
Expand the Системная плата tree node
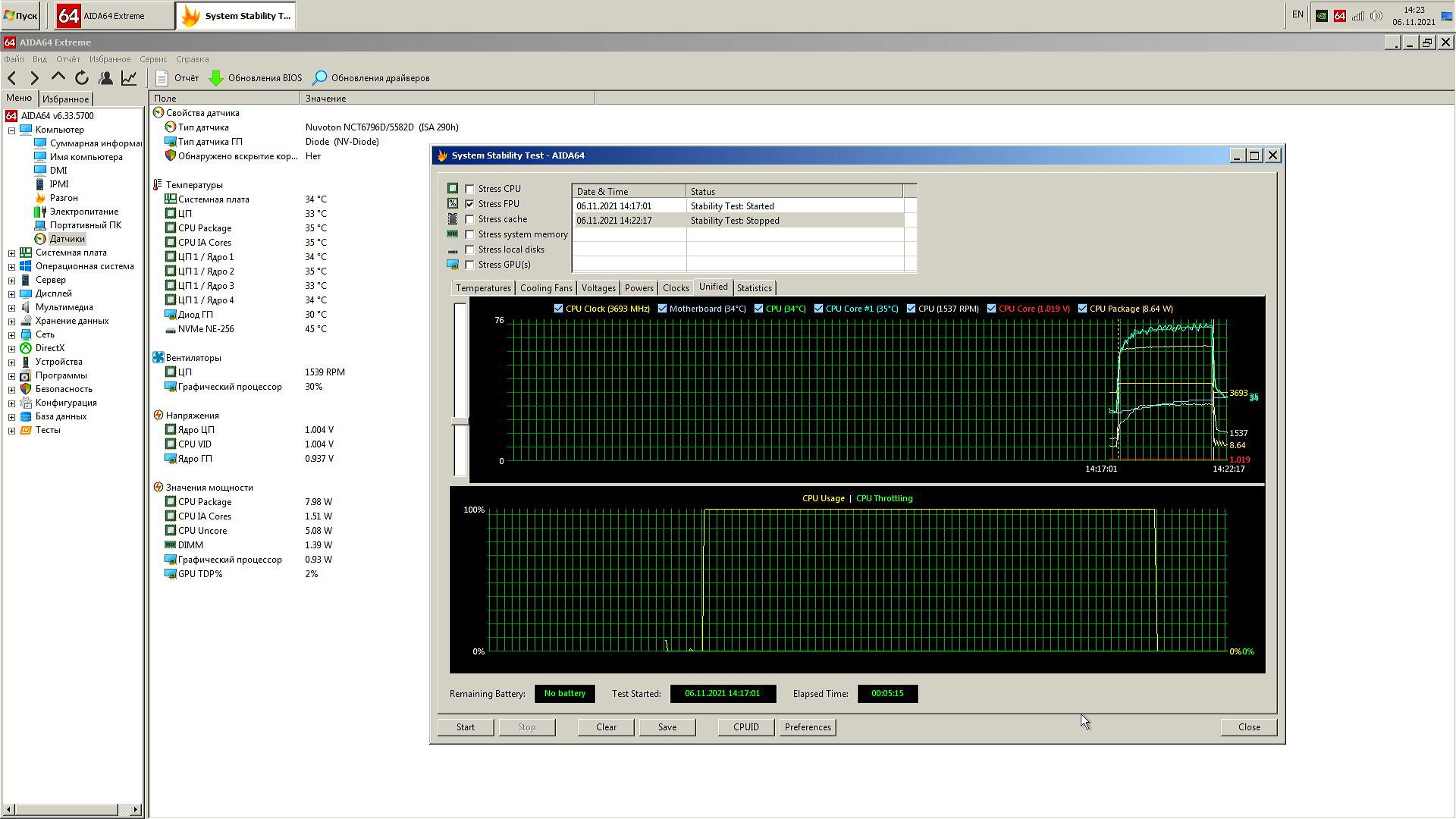[x=11, y=253]
